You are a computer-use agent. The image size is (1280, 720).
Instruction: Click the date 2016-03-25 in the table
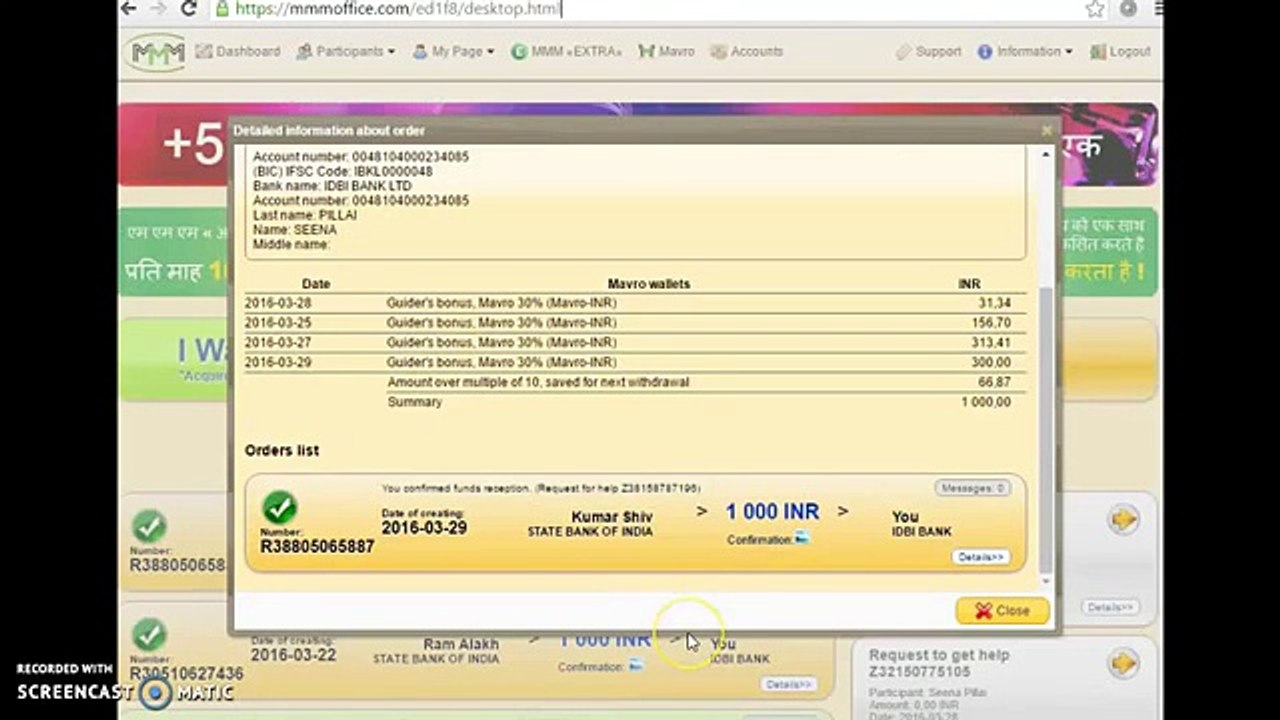click(278, 323)
